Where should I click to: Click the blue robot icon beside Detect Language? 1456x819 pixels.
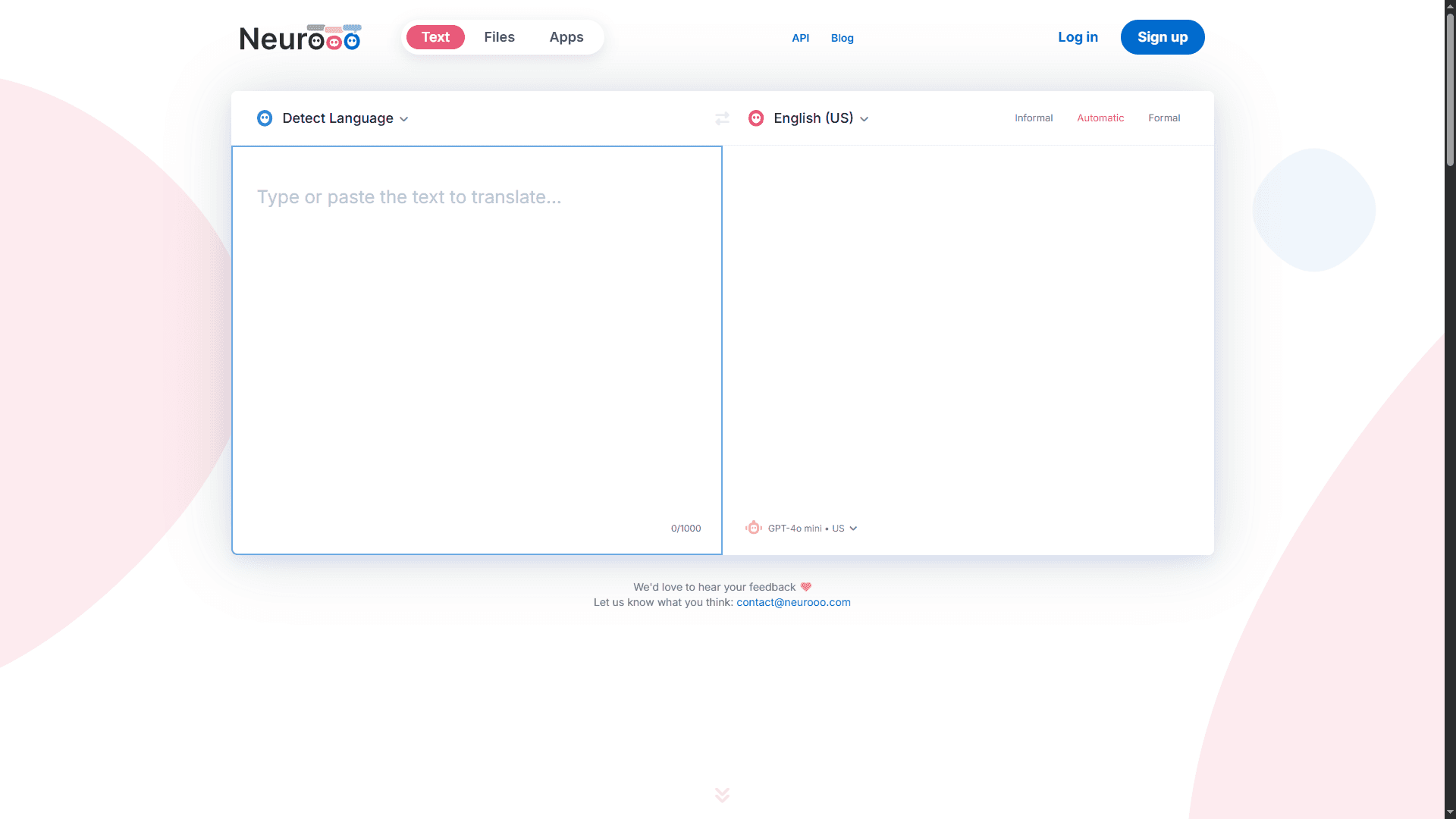[x=264, y=118]
